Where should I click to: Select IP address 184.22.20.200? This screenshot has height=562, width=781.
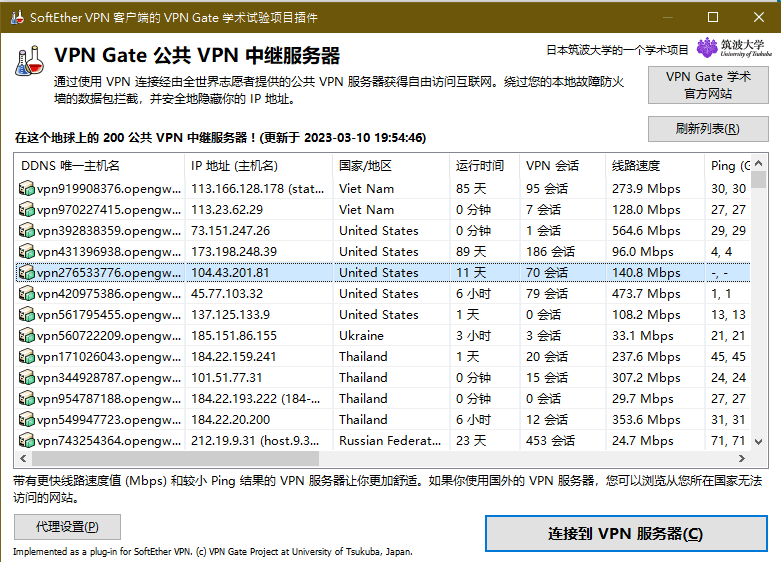tap(230, 420)
